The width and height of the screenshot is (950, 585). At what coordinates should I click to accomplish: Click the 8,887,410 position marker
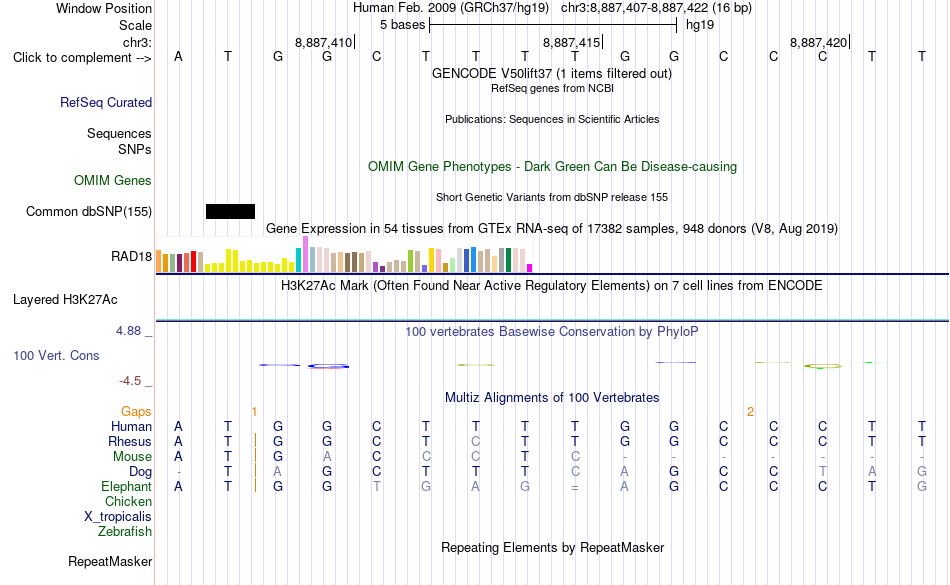tap(324, 42)
